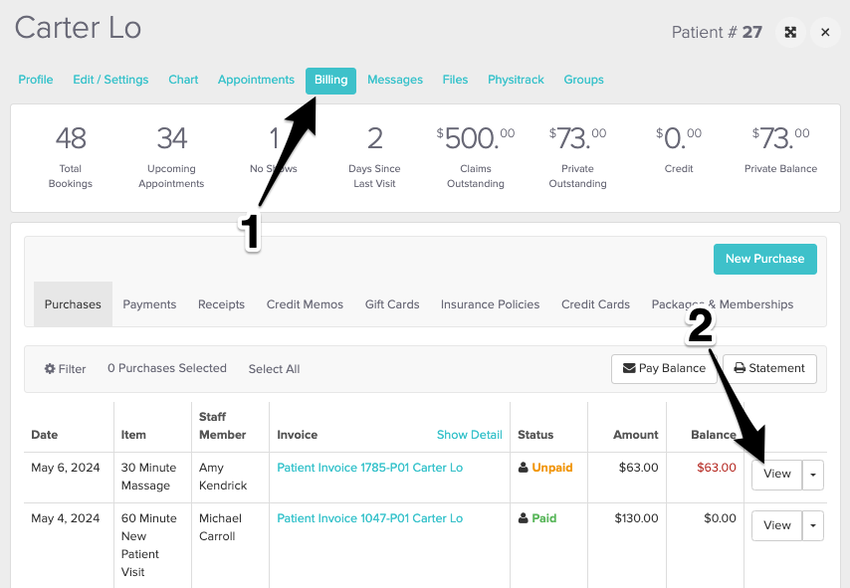Select the Billing tab
This screenshot has height=588, width=850.
click(x=331, y=80)
